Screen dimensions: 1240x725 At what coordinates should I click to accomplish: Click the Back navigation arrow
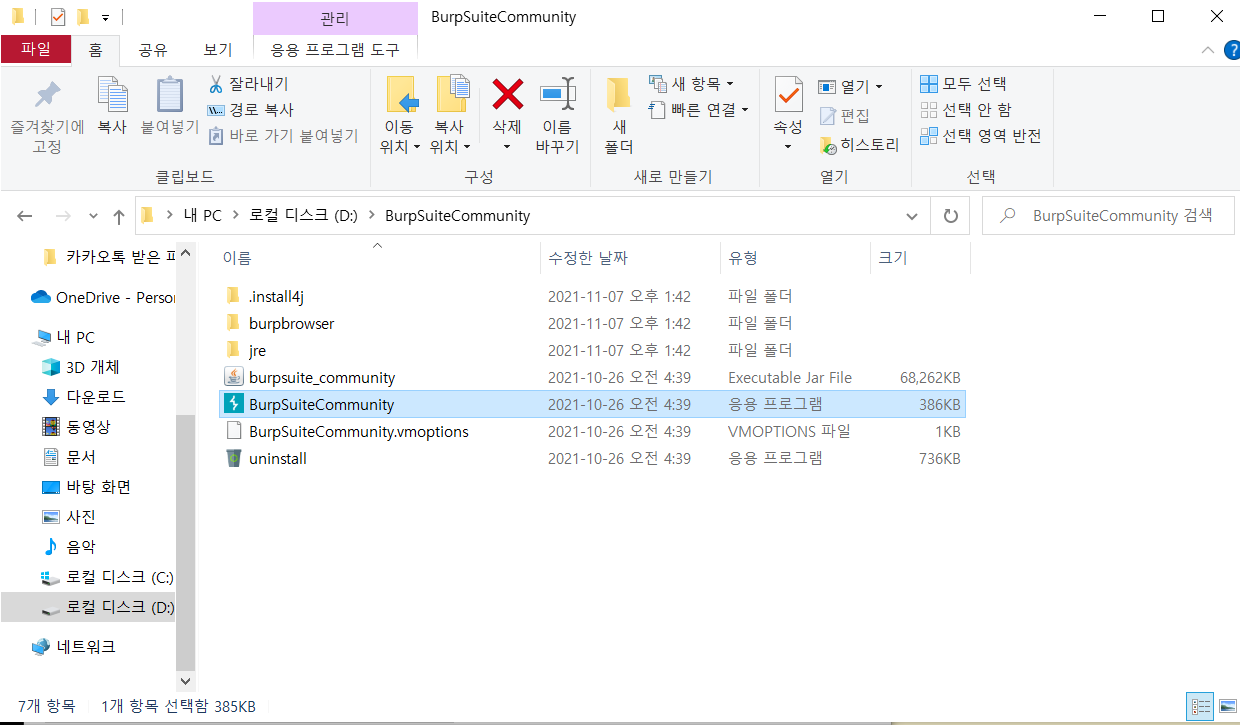pyautogui.click(x=25, y=216)
